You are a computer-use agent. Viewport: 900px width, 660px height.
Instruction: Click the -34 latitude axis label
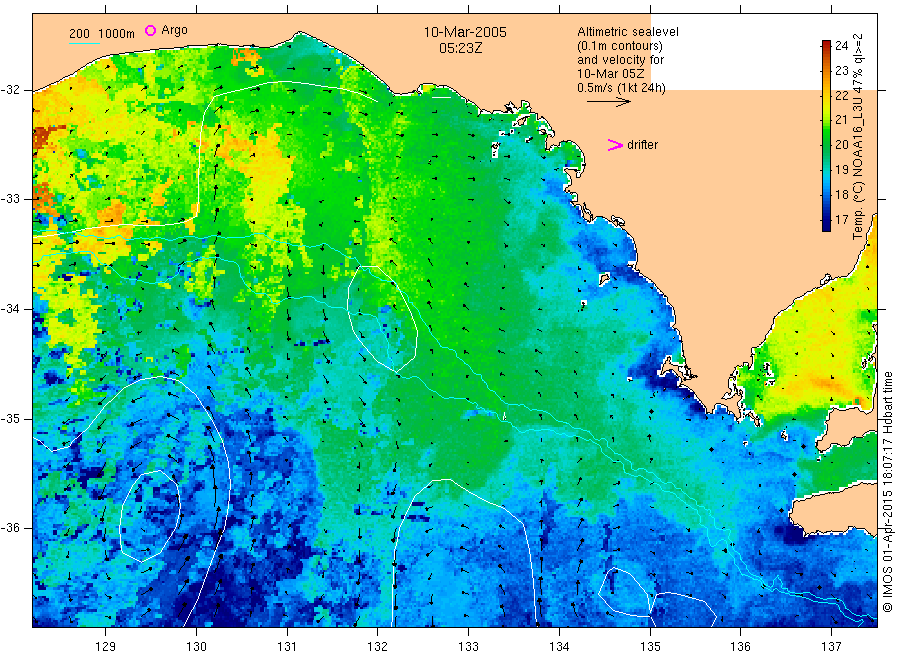[x=11, y=309]
